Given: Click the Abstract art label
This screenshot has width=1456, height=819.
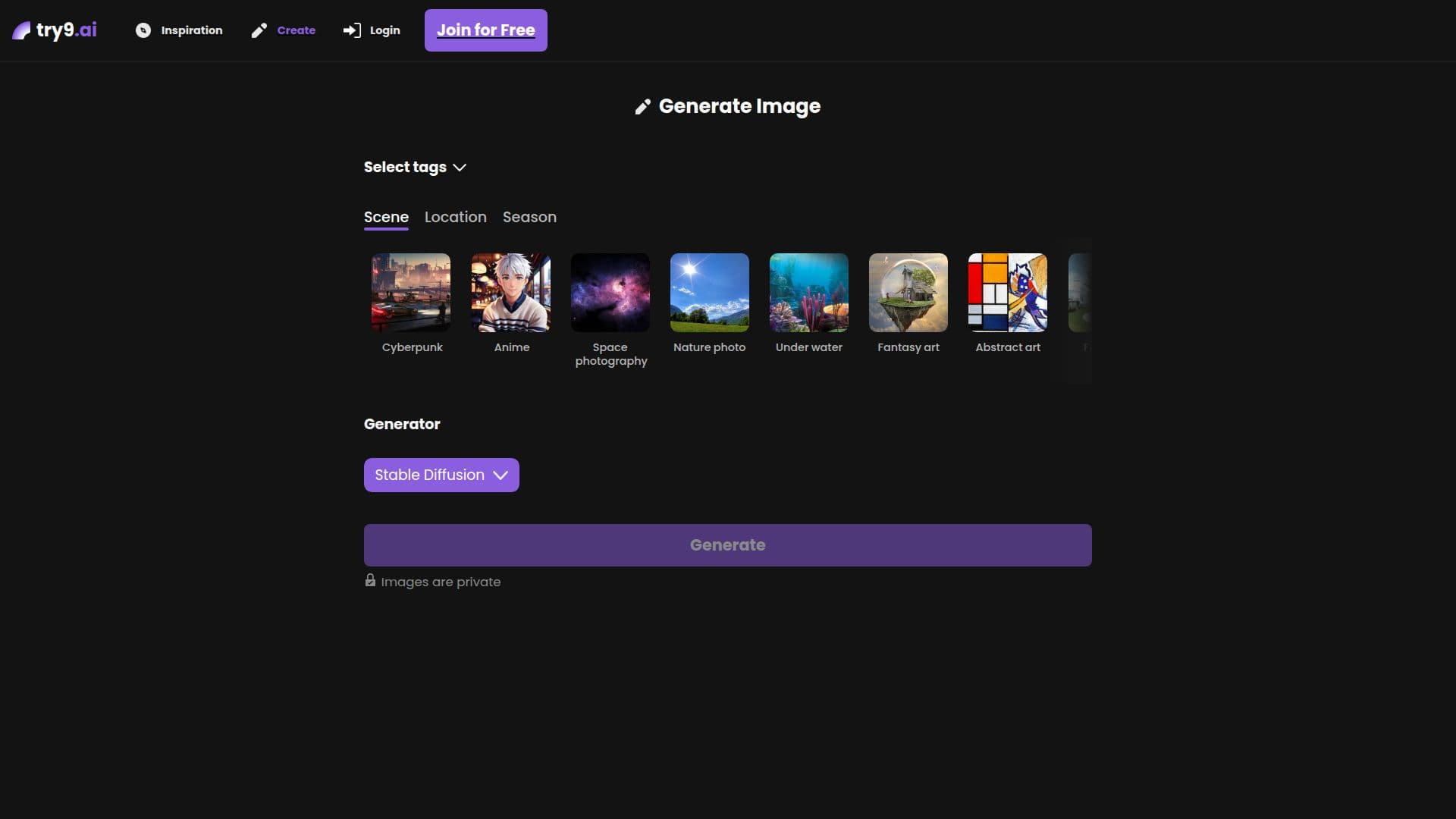Looking at the screenshot, I should 1008,347.
